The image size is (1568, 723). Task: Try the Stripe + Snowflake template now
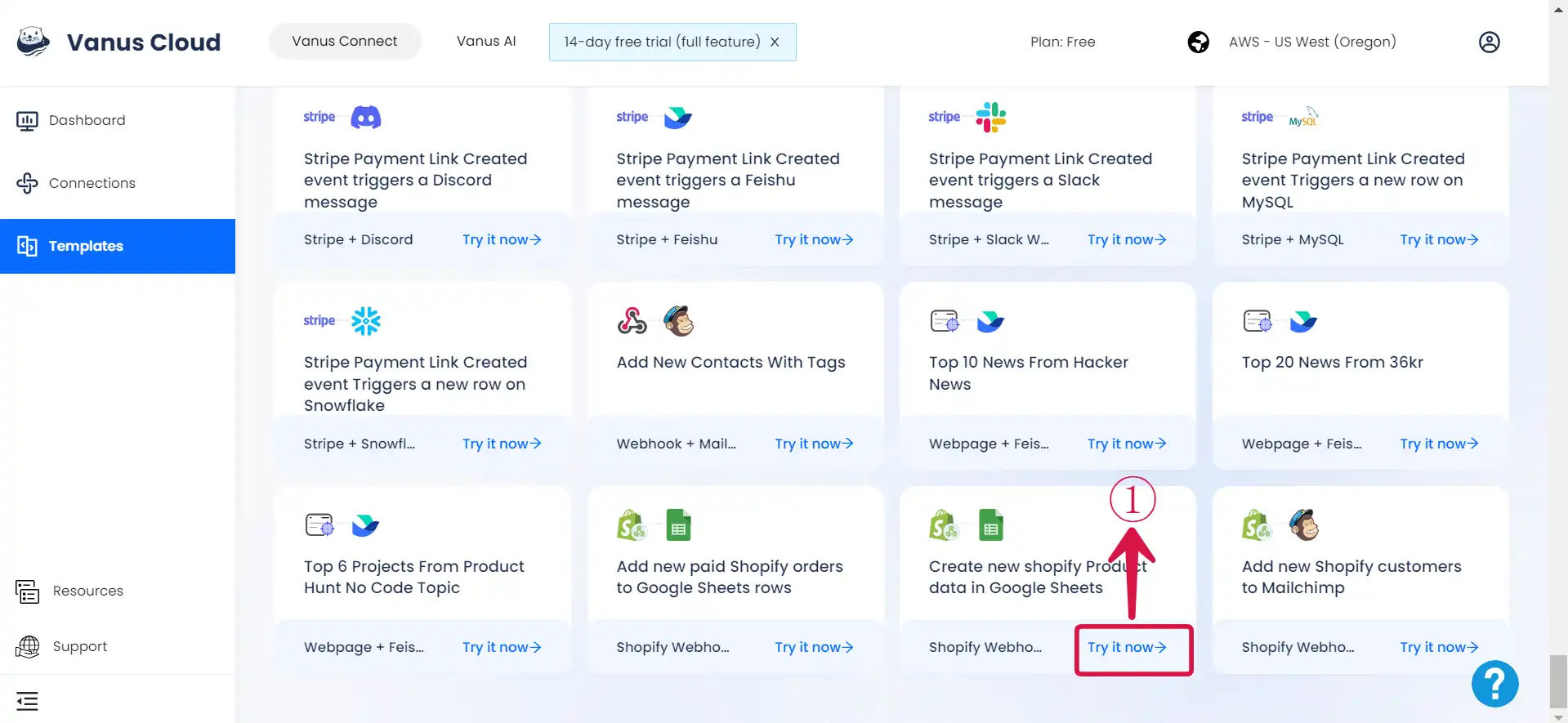tap(502, 444)
